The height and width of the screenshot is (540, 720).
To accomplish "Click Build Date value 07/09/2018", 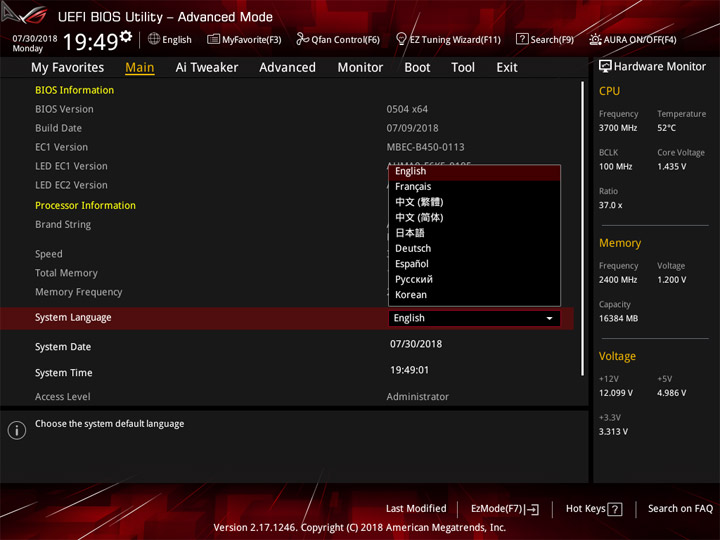I will (412, 128).
